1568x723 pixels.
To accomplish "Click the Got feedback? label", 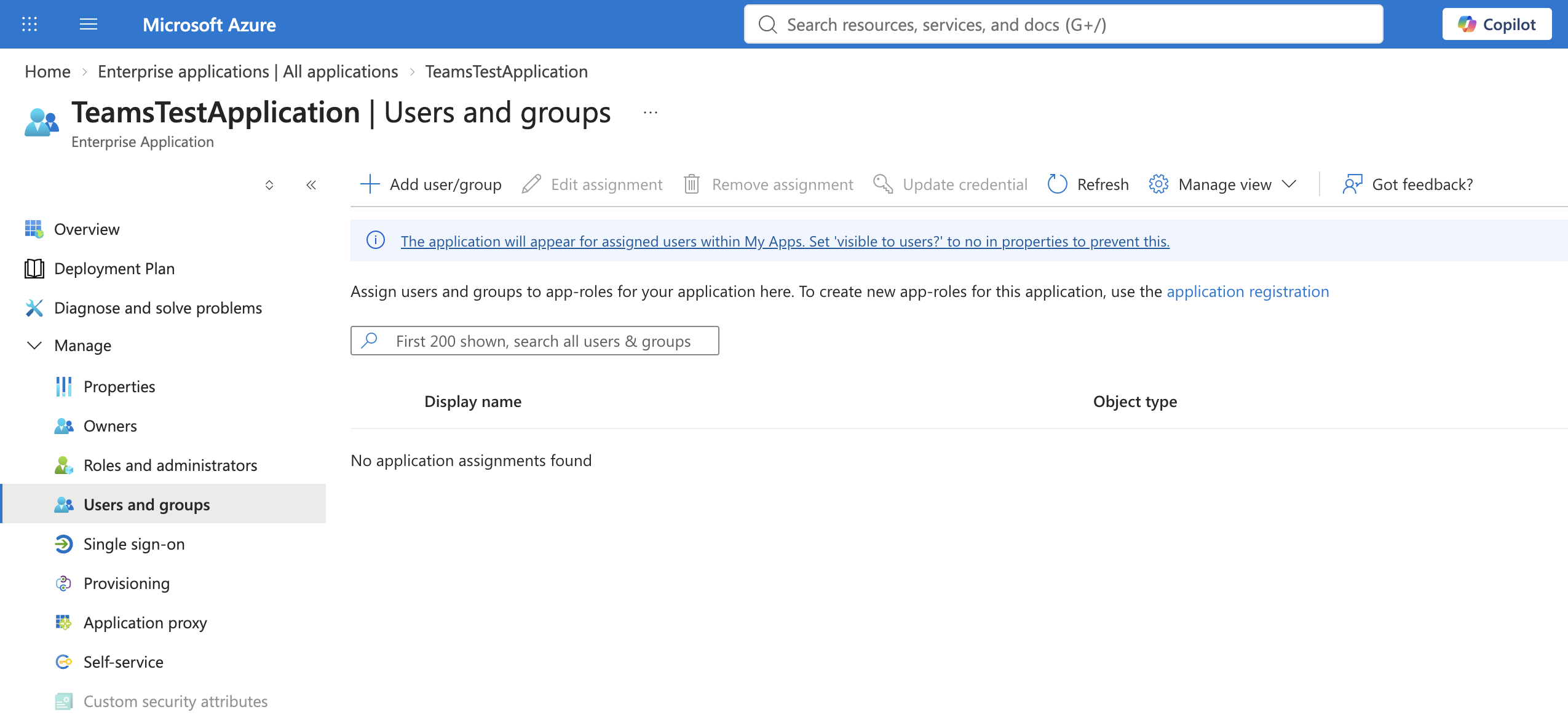I will point(1422,184).
